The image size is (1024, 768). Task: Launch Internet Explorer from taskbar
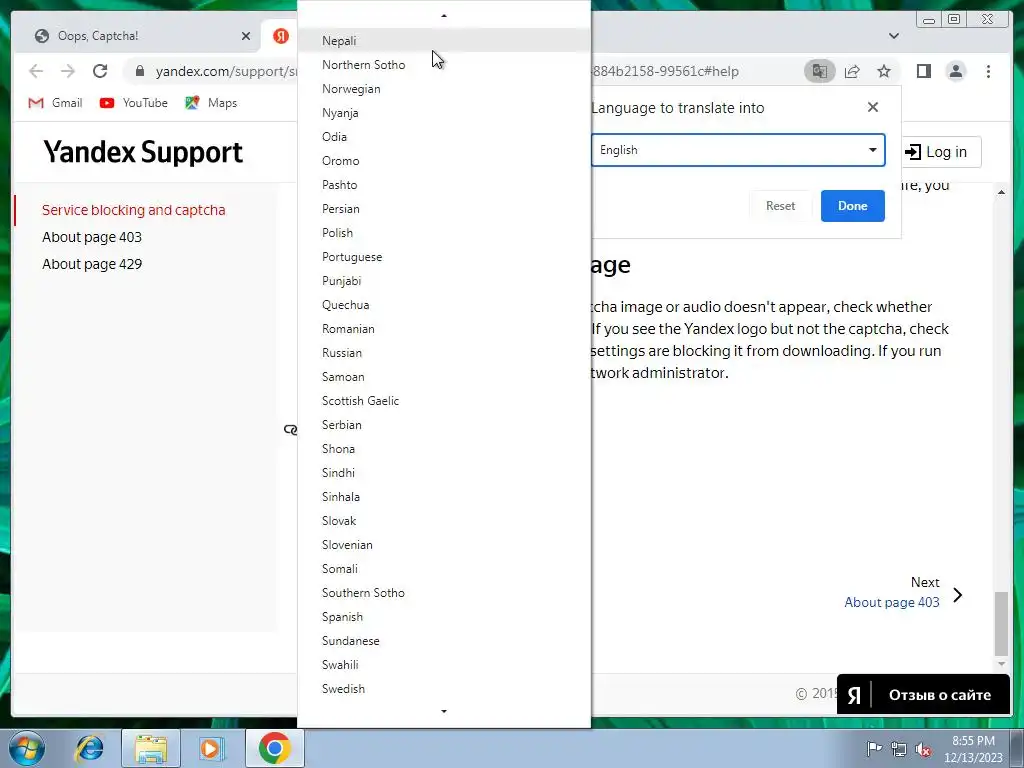89,748
